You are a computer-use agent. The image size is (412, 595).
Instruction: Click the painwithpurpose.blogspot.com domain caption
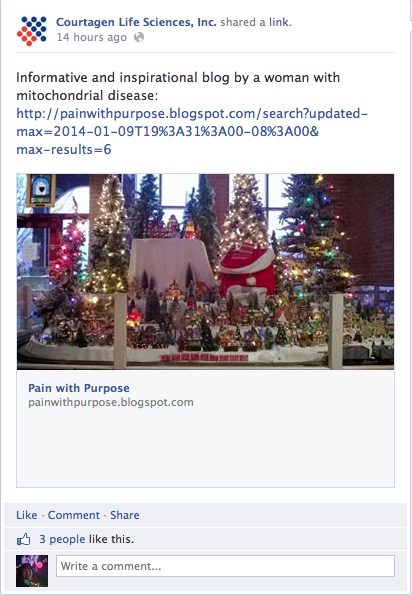(x=111, y=402)
